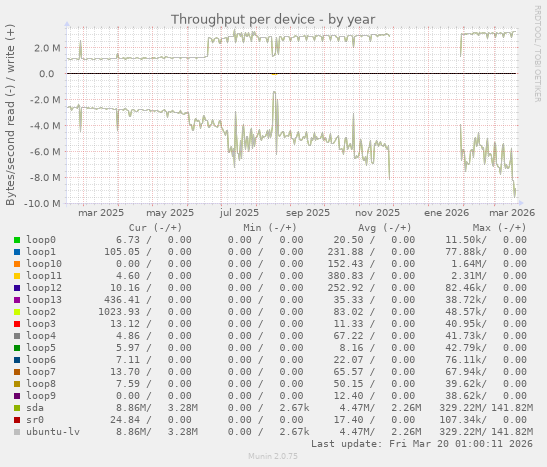Click the 'sep 2025' x-axis label
Image resolution: width=547 pixels, height=467 pixels.
point(308,213)
